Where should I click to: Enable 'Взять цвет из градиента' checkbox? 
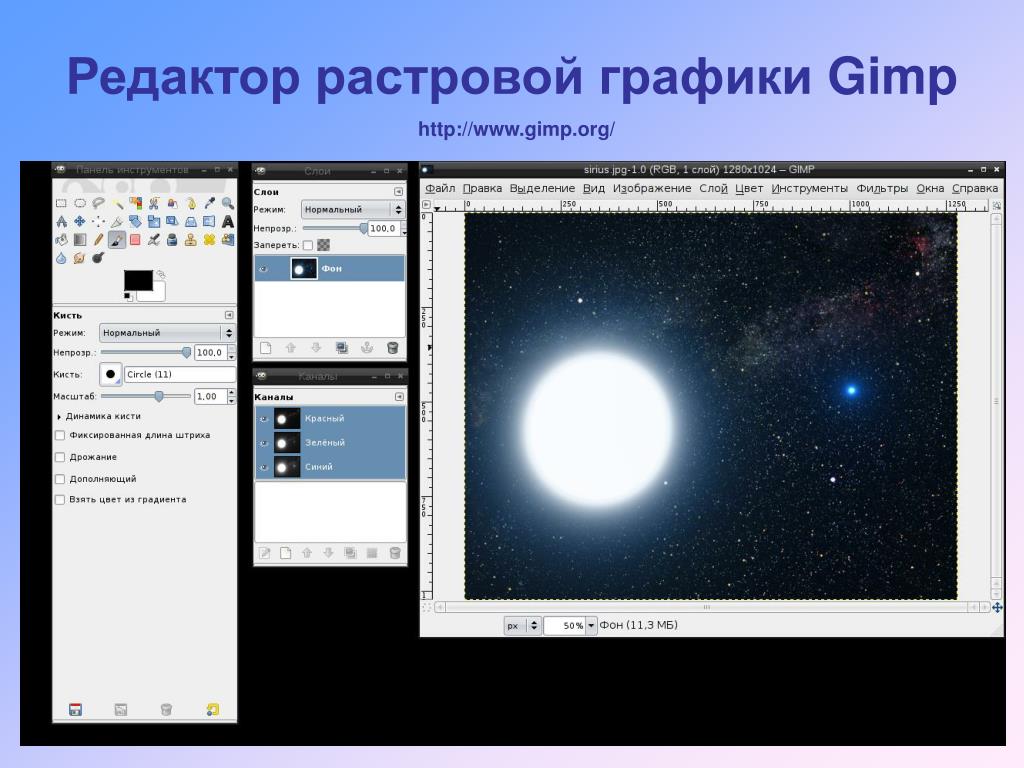coord(60,500)
